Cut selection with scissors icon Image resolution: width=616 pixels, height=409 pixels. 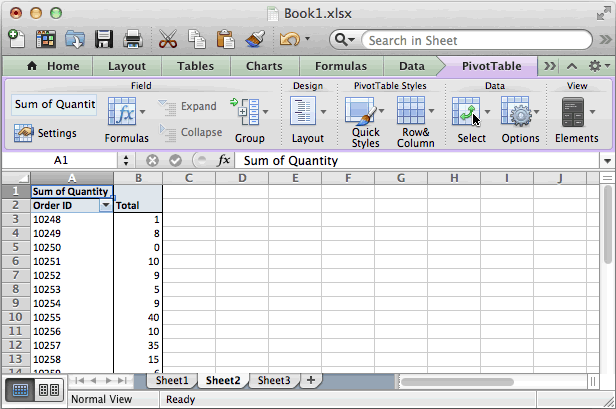[x=168, y=39]
